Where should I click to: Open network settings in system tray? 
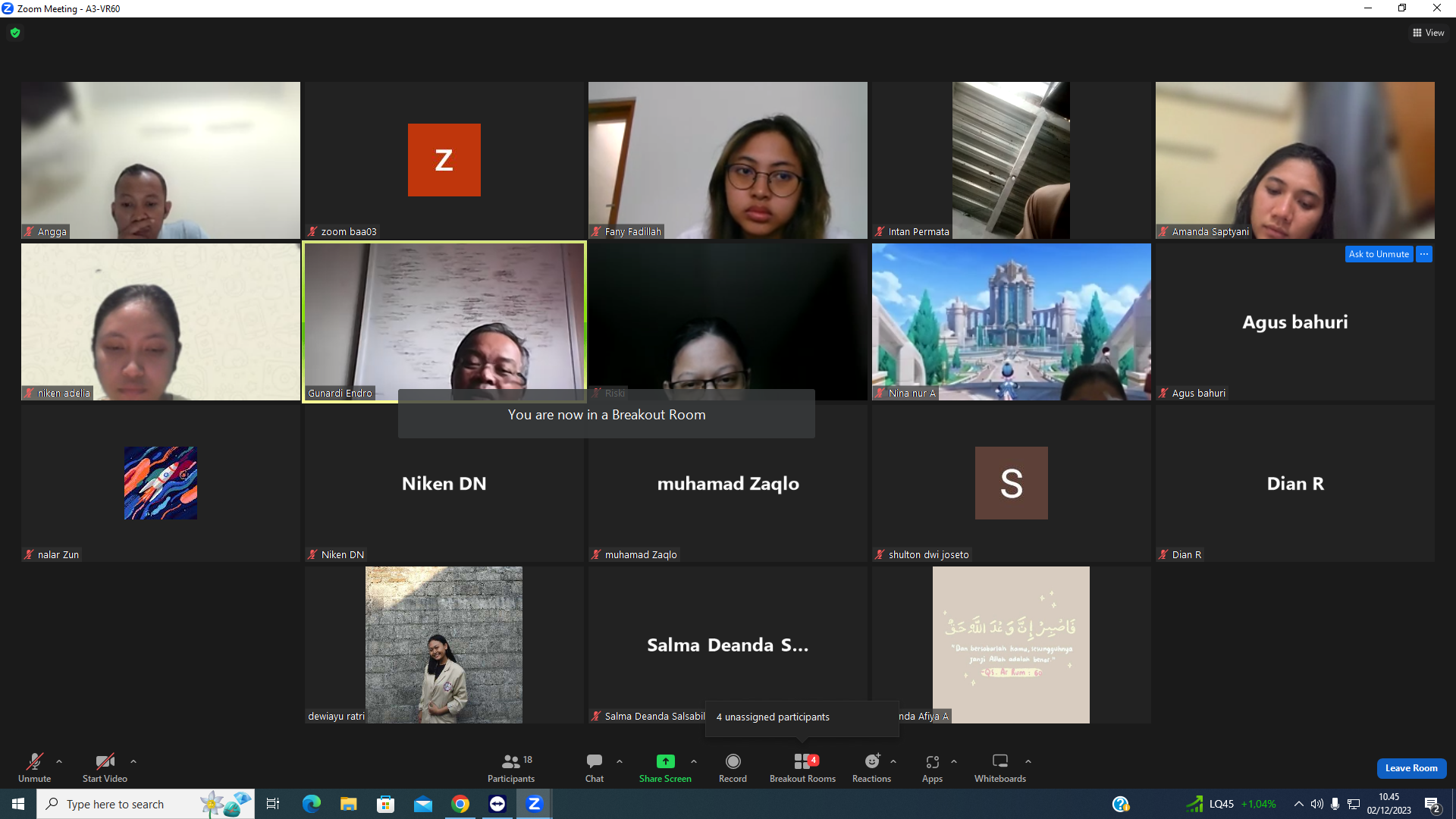point(1354,804)
